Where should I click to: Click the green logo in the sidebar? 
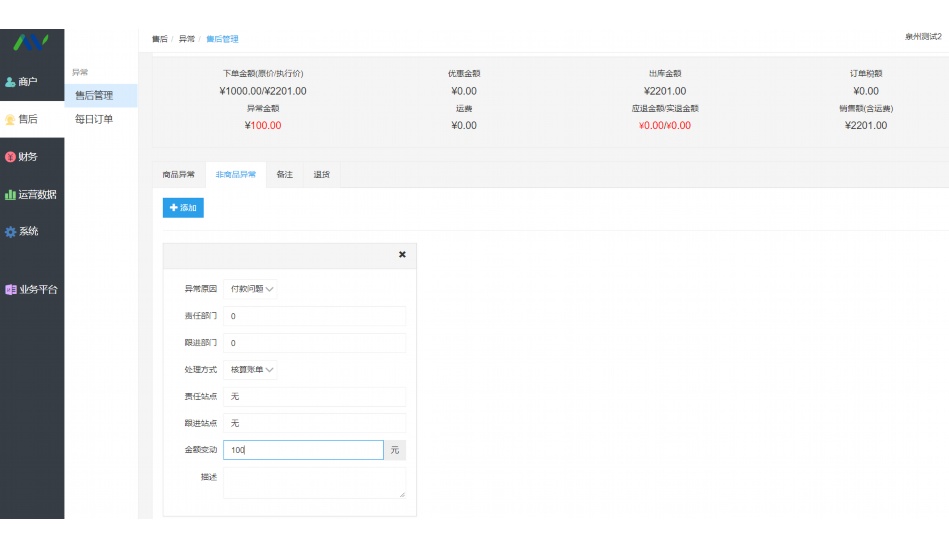31,43
